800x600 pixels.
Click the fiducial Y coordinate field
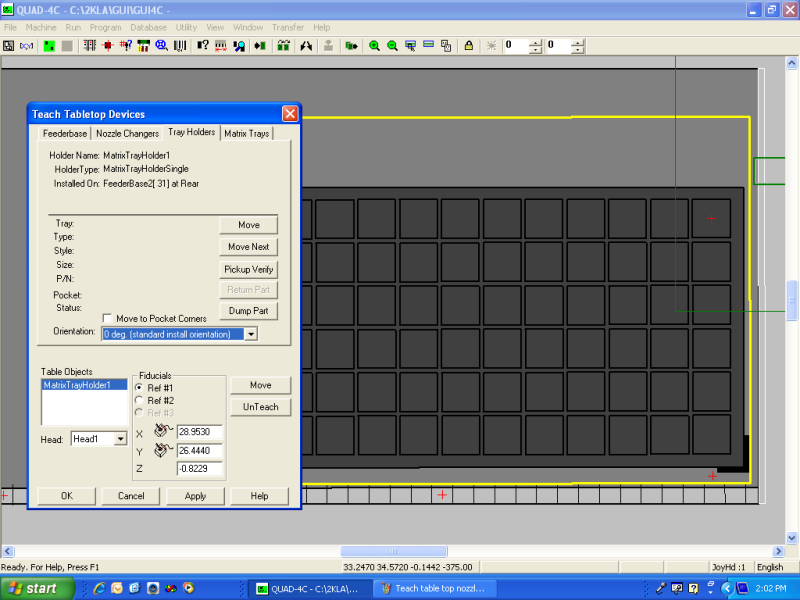[199, 451]
